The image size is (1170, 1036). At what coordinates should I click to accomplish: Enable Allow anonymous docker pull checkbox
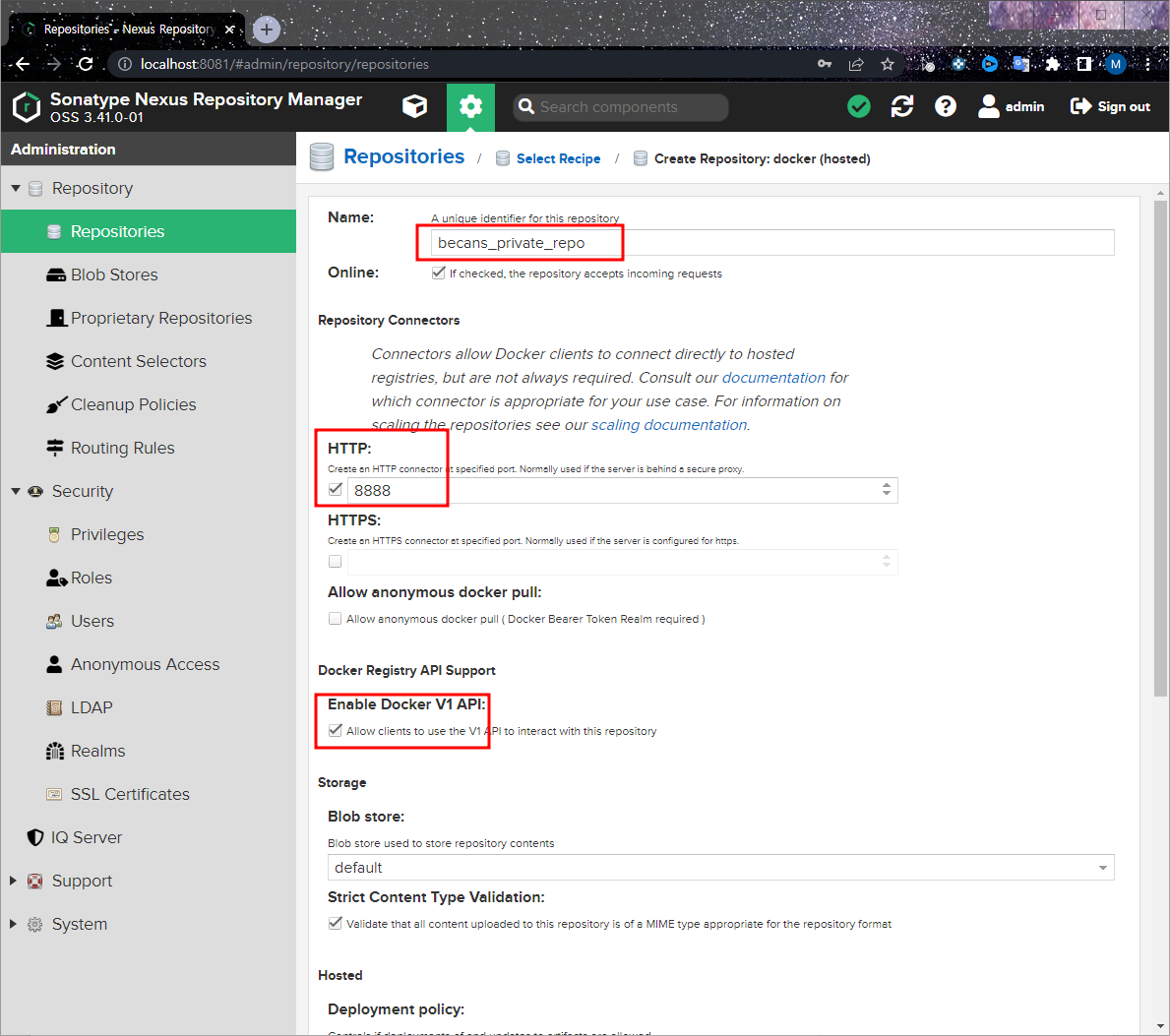coord(335,618)
